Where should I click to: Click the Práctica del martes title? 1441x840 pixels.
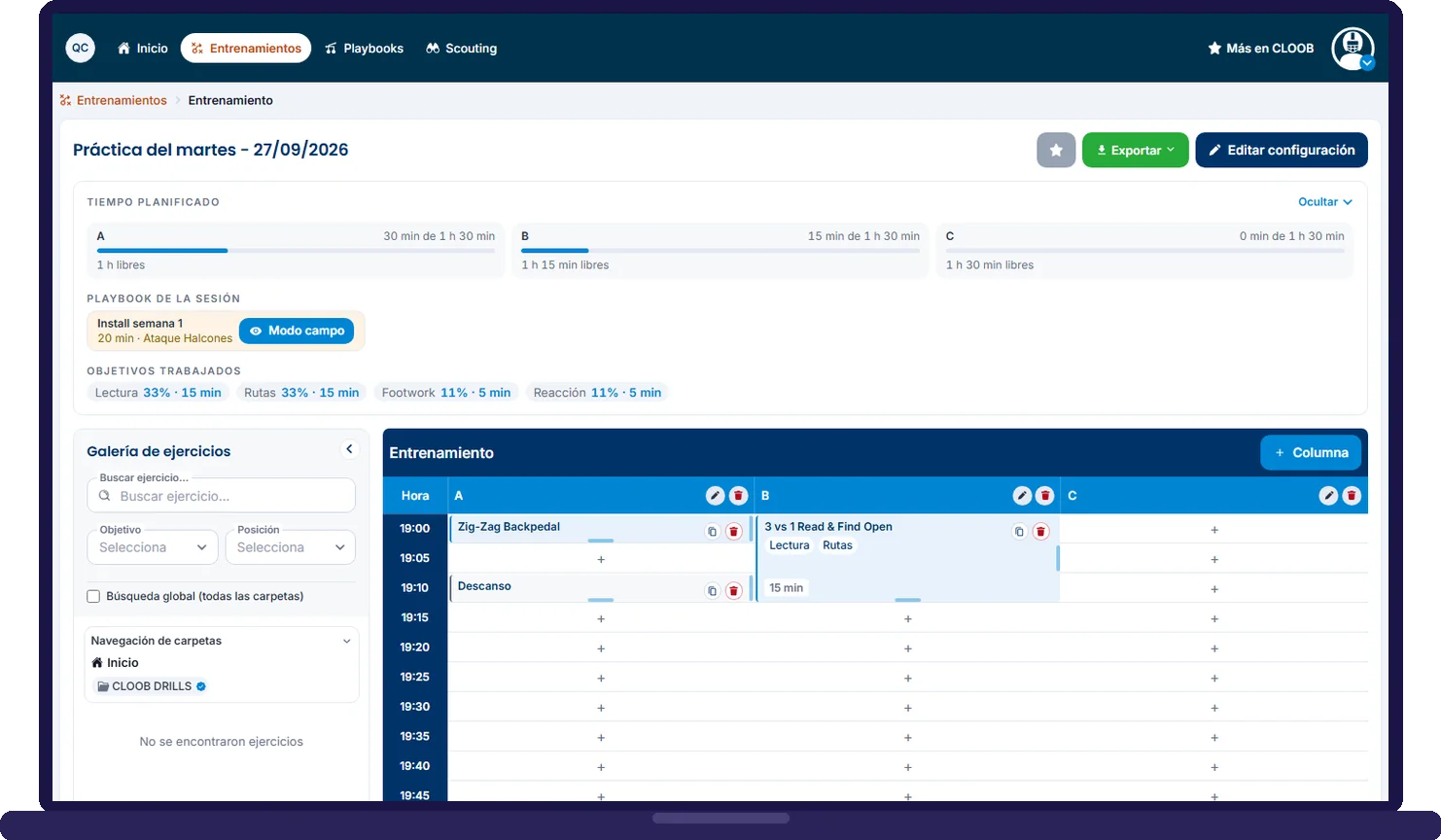(x=210, y=150)
